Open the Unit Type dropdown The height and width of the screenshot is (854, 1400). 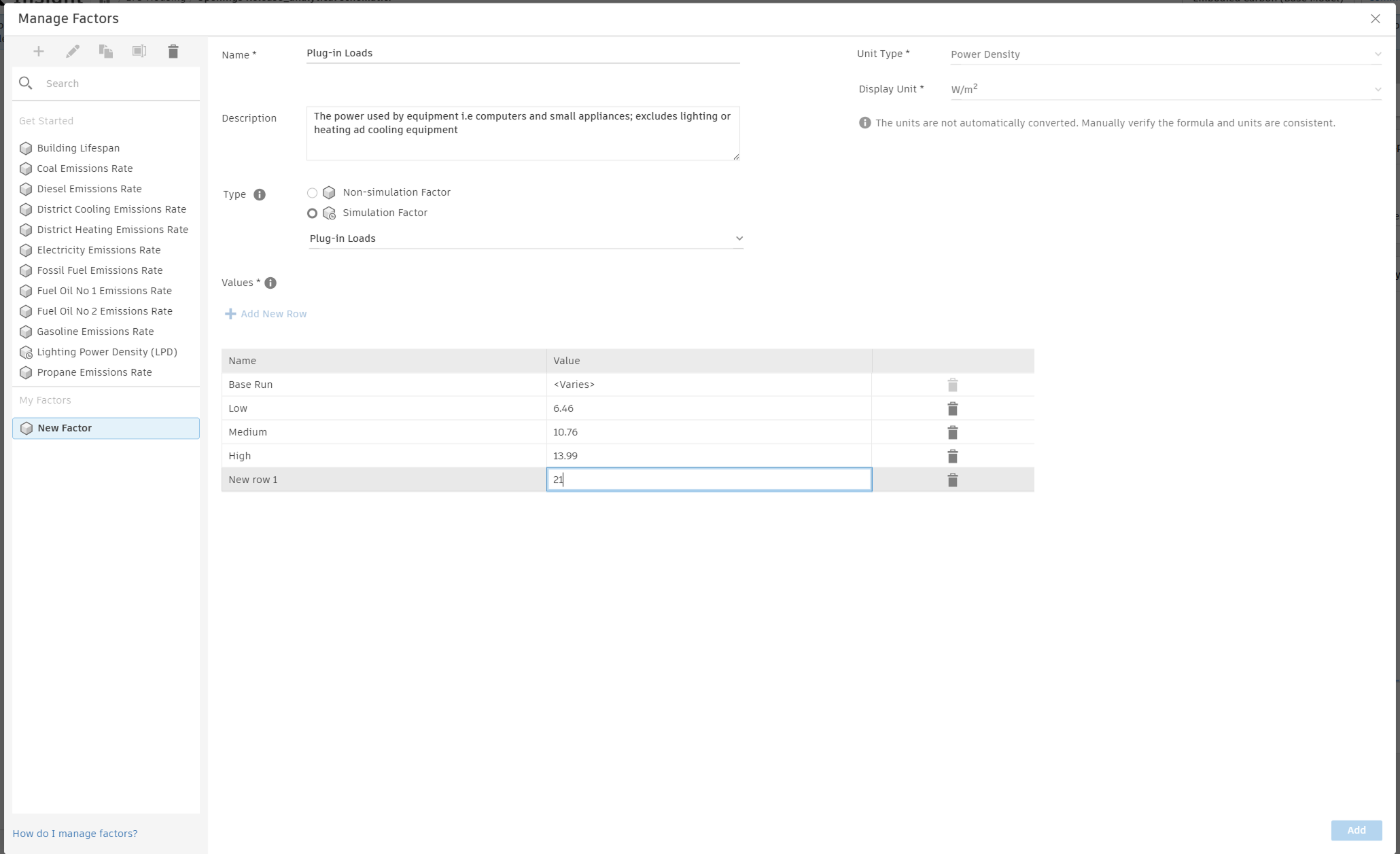coord(1377,54)
